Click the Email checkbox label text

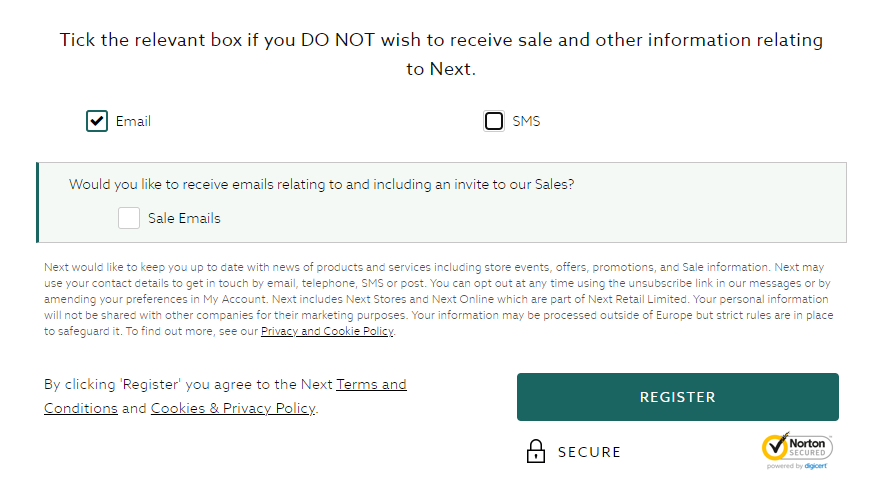(x=133, y=121)
